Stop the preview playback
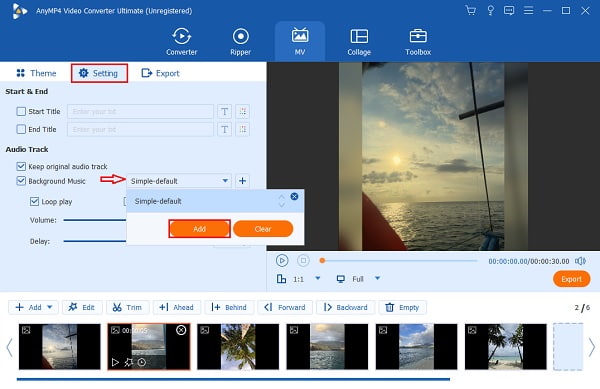 pos(303,260)
